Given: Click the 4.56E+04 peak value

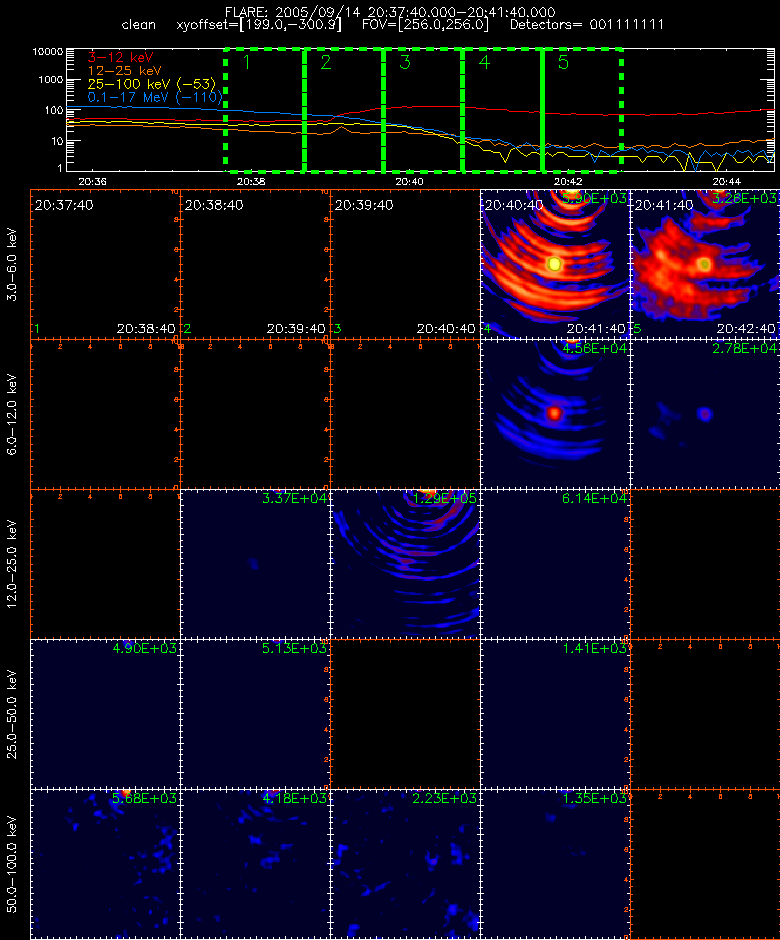Looking at the screenshot, I should (x=595, y=348).
